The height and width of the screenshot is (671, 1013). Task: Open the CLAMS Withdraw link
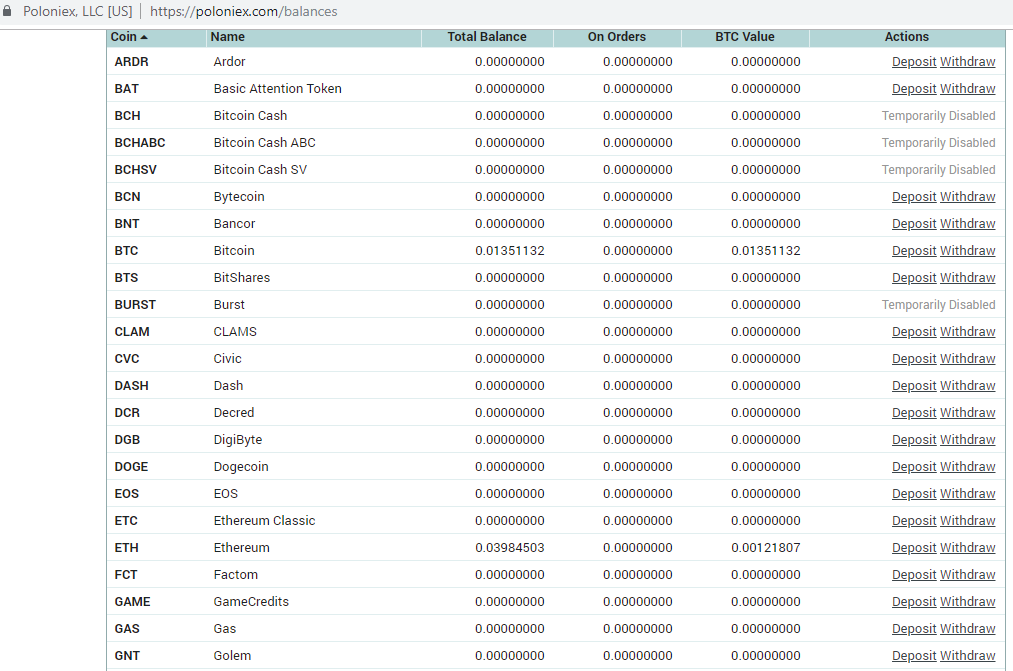(x=967, y=332)
